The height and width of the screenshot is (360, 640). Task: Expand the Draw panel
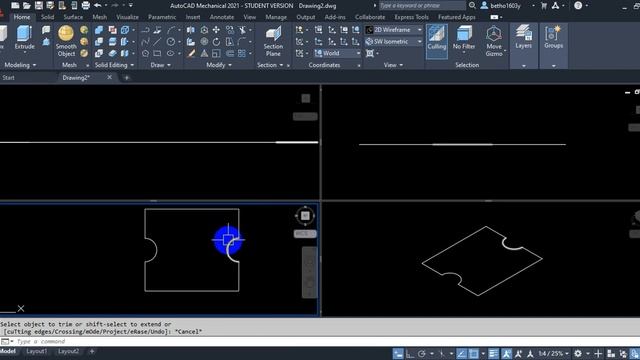(160, 65)
